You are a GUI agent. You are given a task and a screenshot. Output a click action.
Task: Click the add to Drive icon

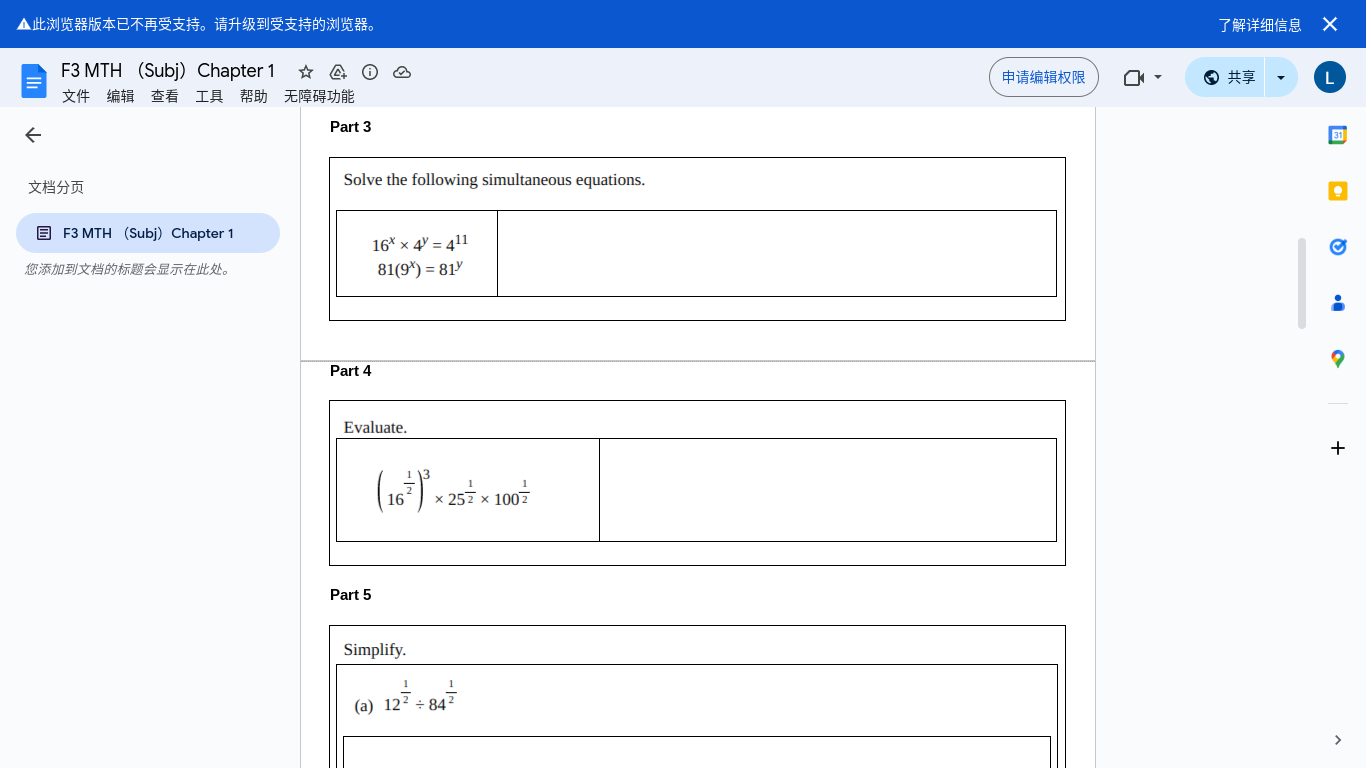338,72
